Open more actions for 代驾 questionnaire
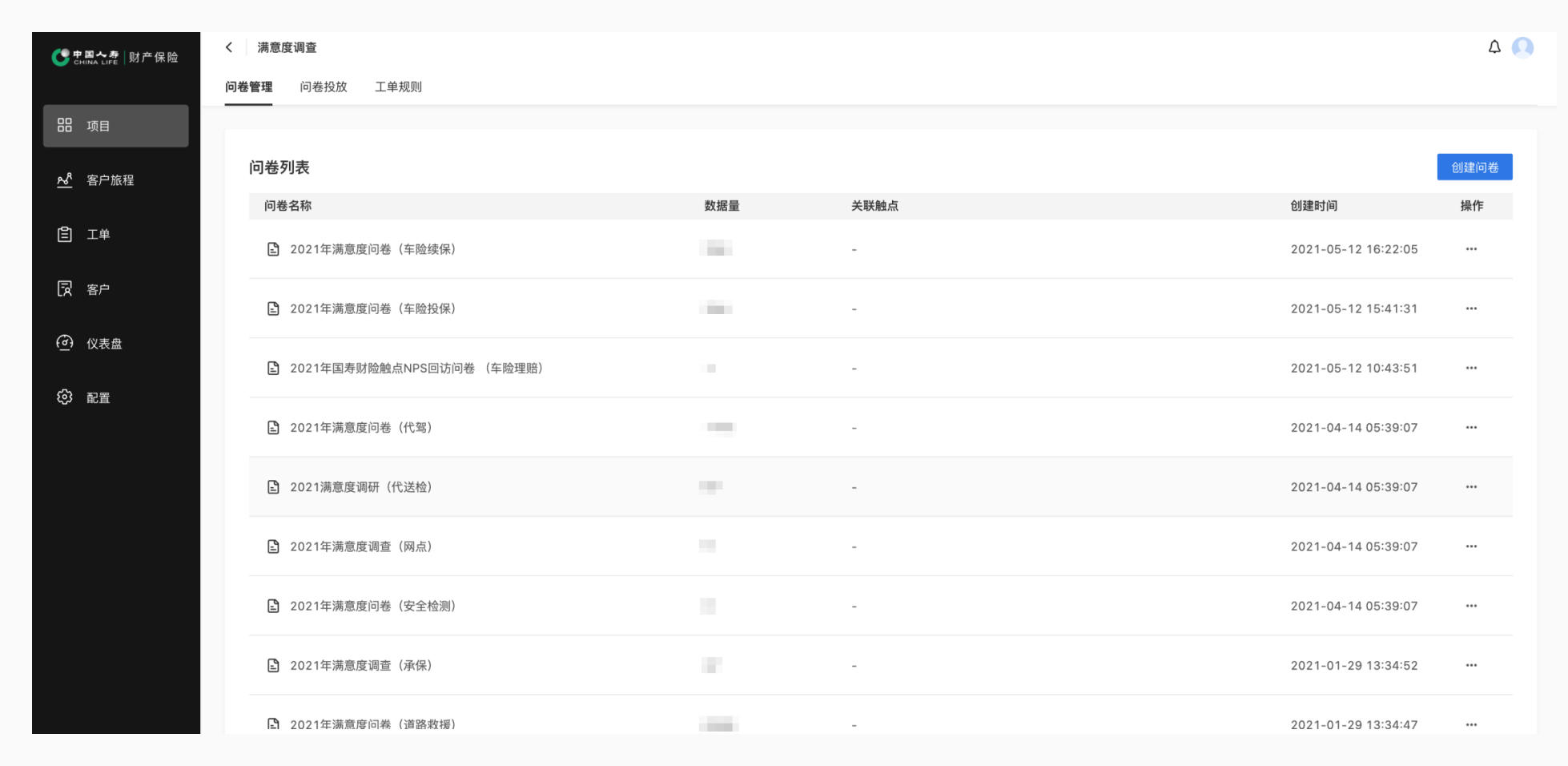The height and width of the screenshot is (766, 1568). 1471,427
